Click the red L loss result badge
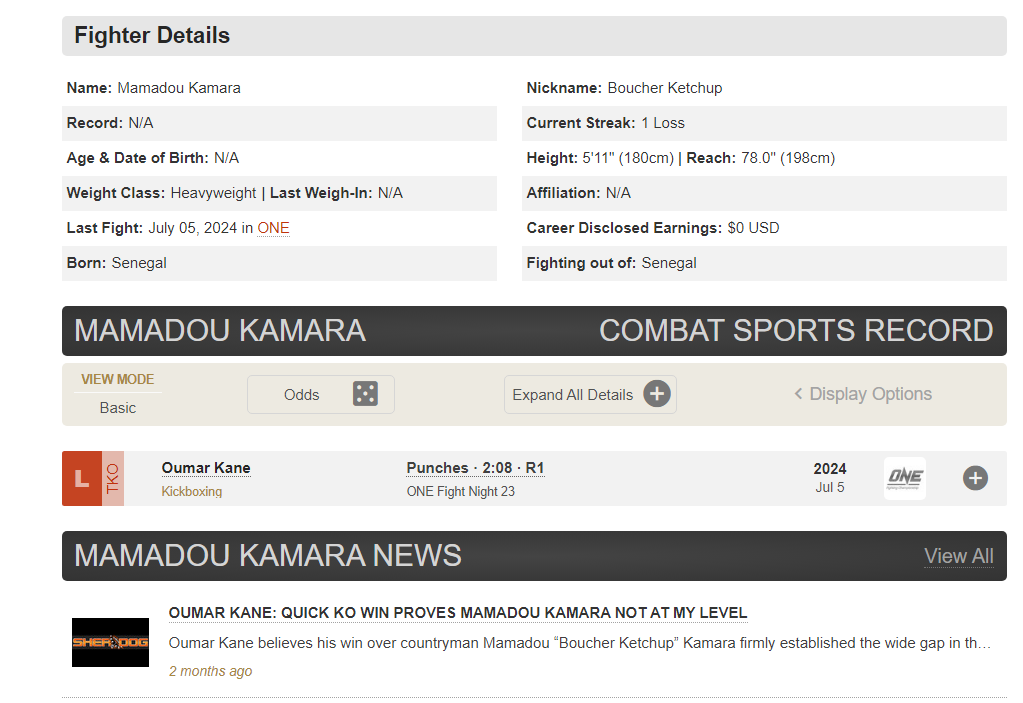1023x703 pixels. click(82, 478)
